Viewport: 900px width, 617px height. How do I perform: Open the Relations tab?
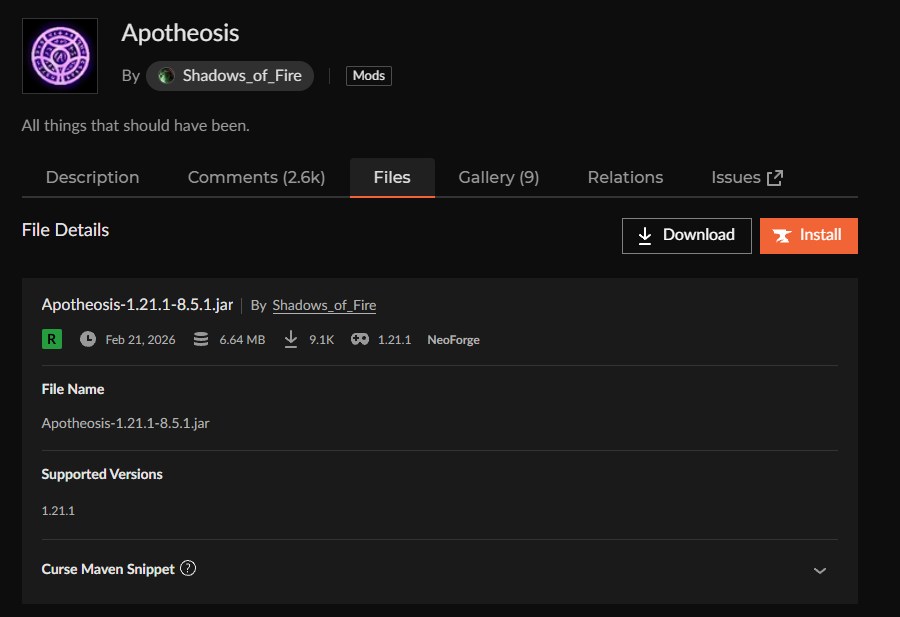[x=625, y=177]
